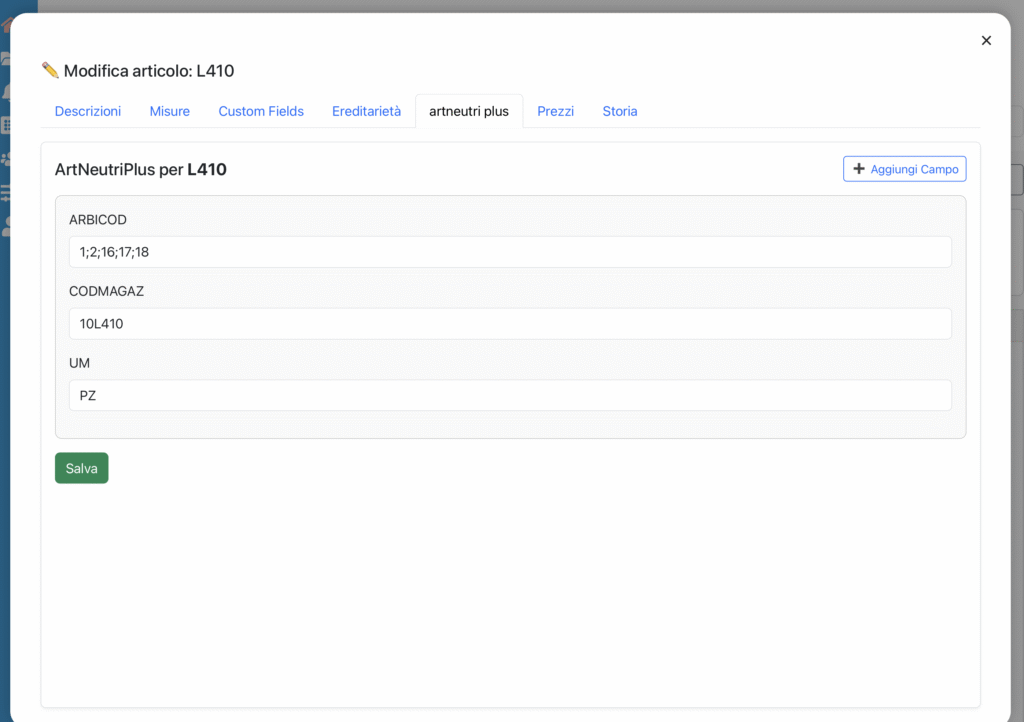Screen dimensions: 1024x722
Task: View the Storia tab
Action: [x=619, y=111]
